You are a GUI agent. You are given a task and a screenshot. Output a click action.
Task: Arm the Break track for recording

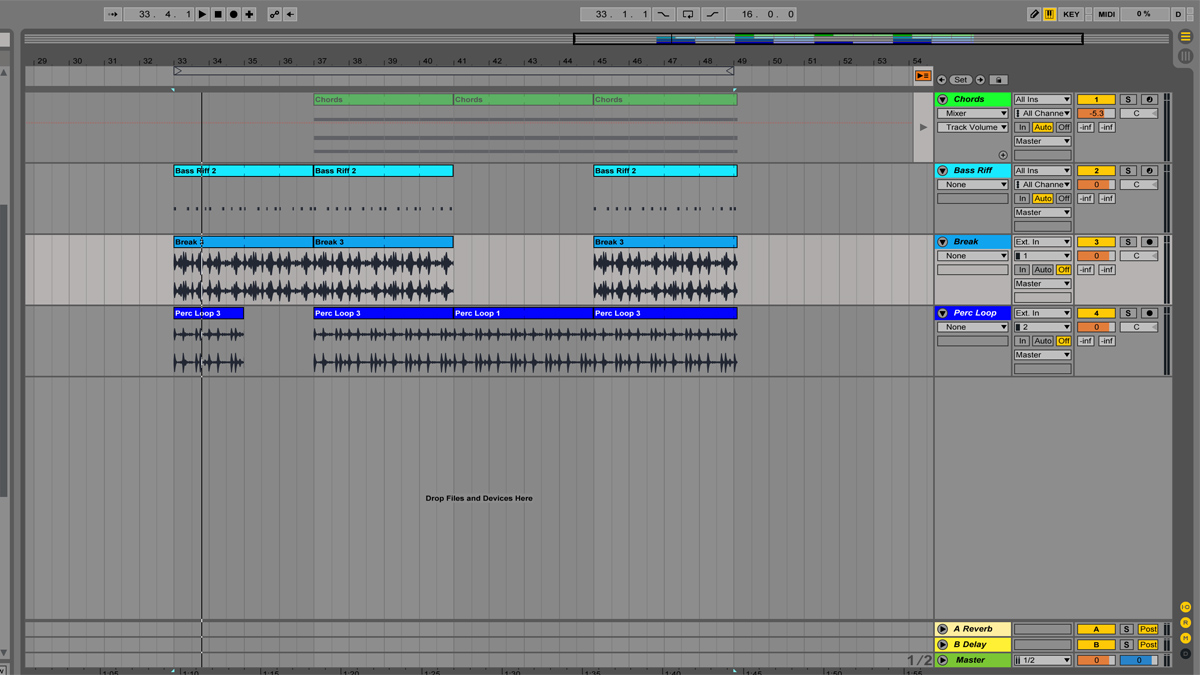click(x=1149, y=242)
